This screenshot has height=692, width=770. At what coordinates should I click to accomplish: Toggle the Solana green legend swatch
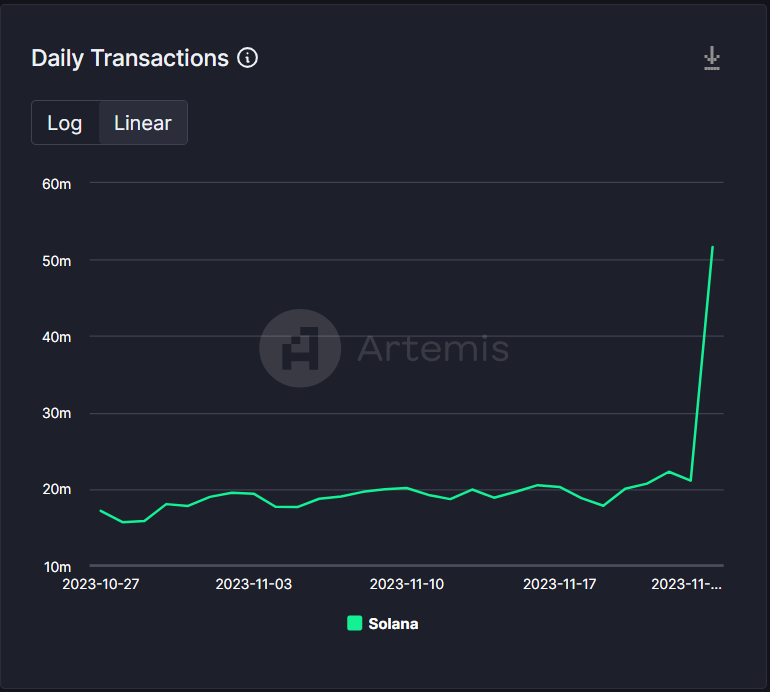(x=355, y=623)
